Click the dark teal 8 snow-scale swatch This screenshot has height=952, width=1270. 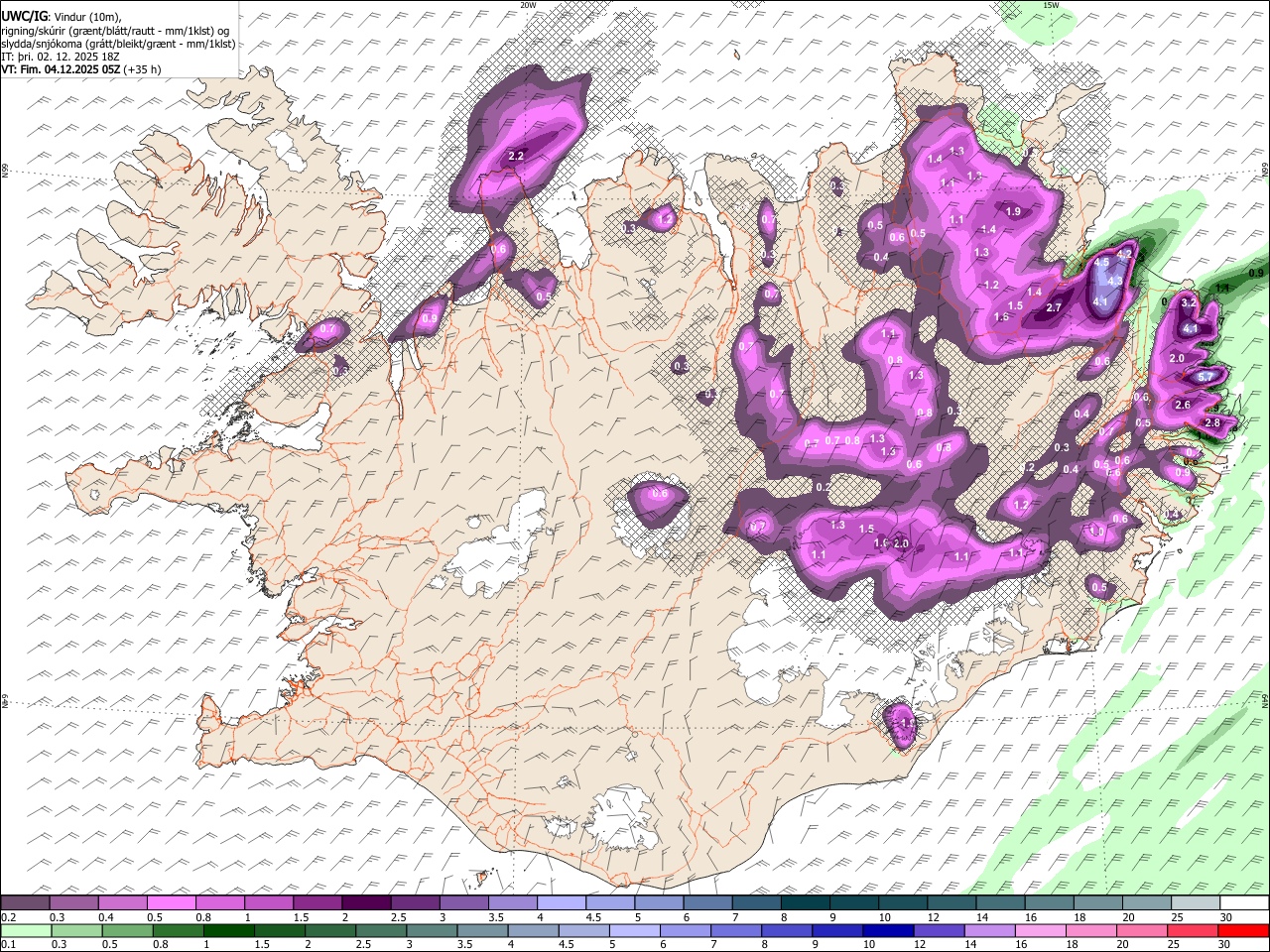point(806,903)
